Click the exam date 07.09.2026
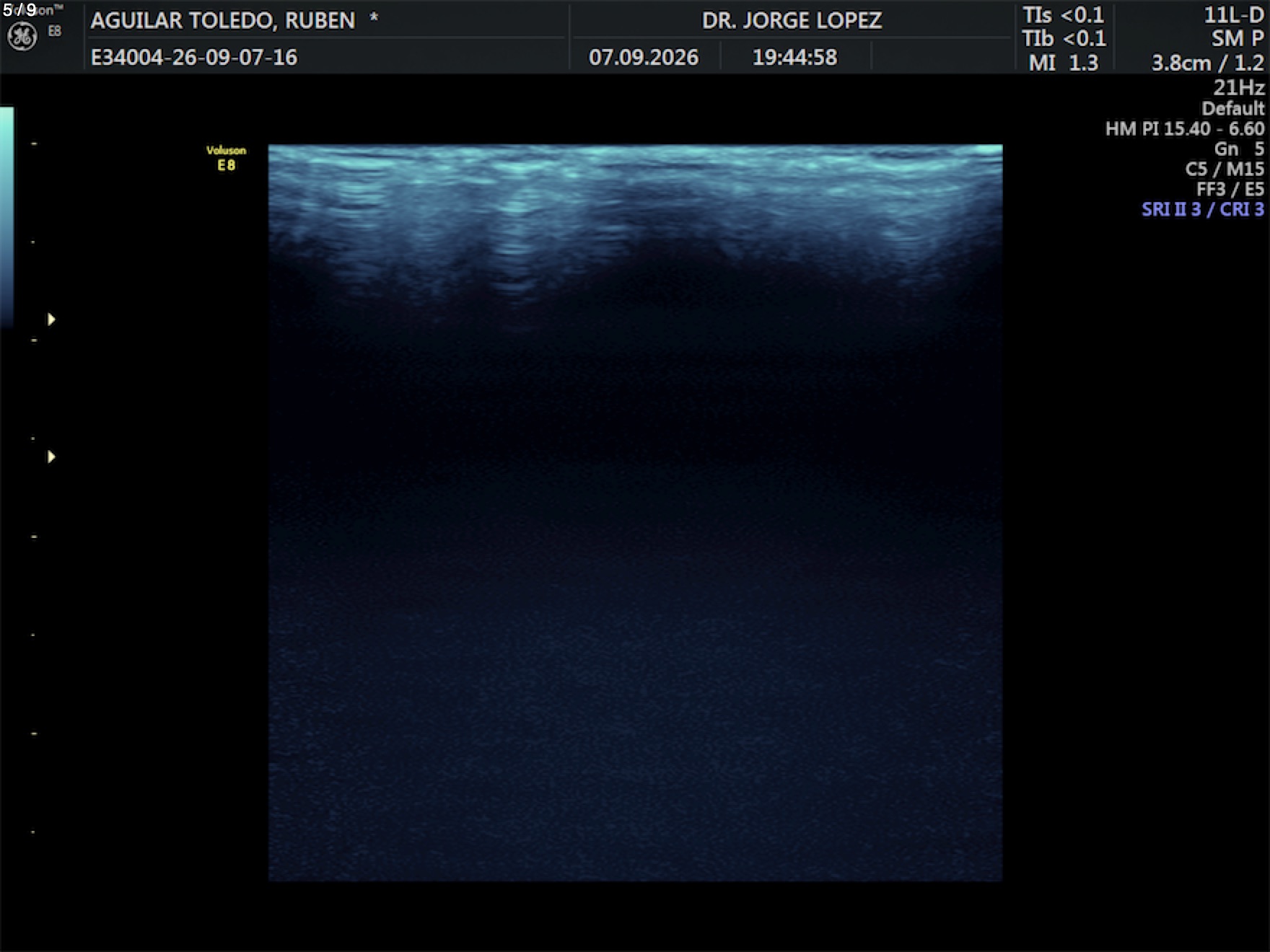Image resolution: width=1270 pixels, height=952 pixels. [x=644, y=57]
